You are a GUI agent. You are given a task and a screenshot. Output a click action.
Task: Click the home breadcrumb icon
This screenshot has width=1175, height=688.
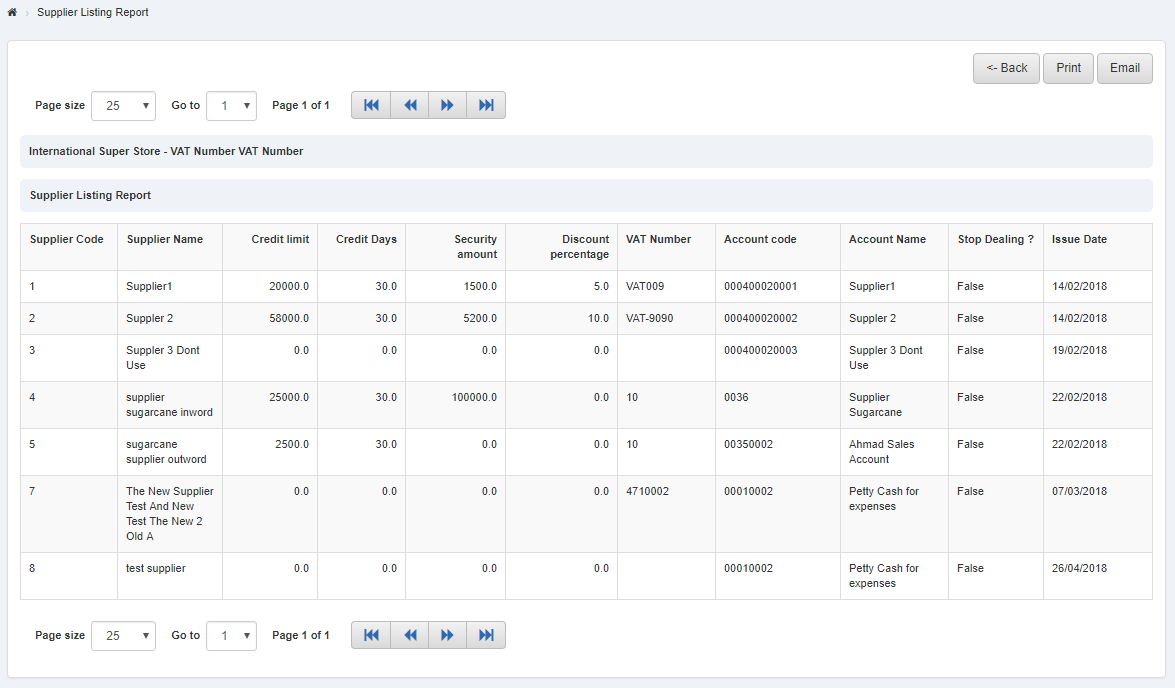(x=11, y=12)
